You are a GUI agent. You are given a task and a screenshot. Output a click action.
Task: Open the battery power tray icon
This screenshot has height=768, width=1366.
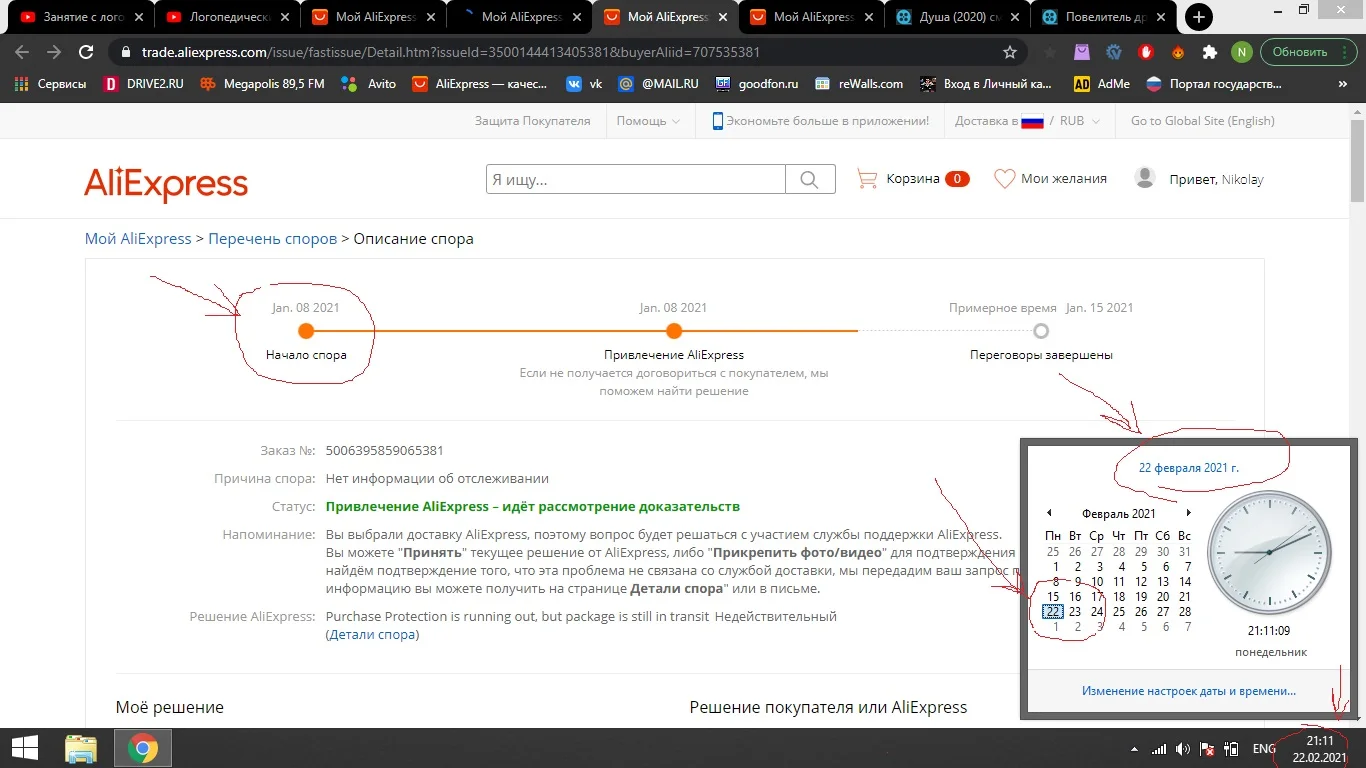pyautogui.click(x=1231, y=749)
